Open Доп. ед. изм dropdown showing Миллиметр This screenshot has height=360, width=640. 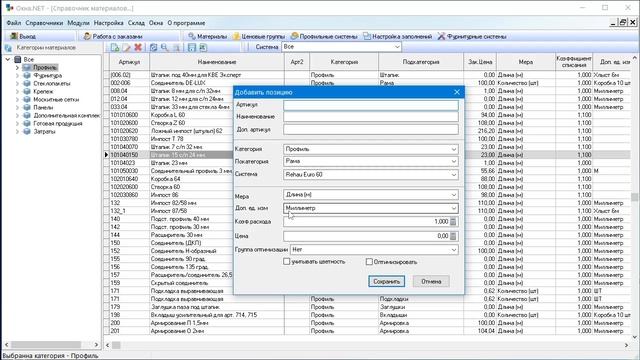453,208
